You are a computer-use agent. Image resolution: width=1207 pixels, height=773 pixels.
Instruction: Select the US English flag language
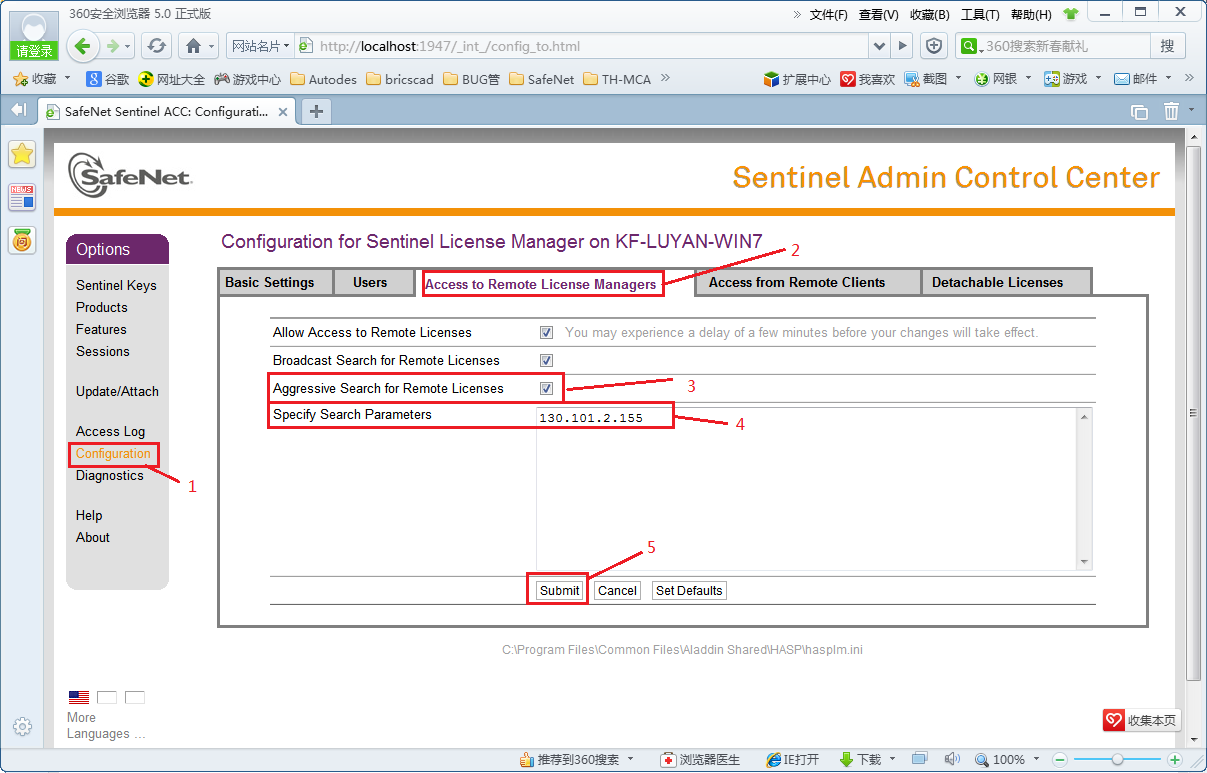click(79, 697)
